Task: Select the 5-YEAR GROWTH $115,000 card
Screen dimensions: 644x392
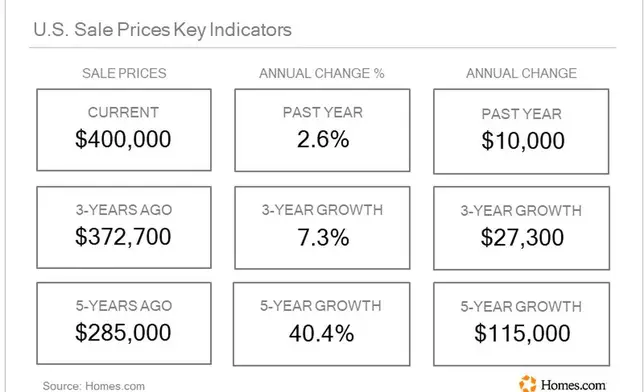Action: pyautogui.click(x=522, y=324)
